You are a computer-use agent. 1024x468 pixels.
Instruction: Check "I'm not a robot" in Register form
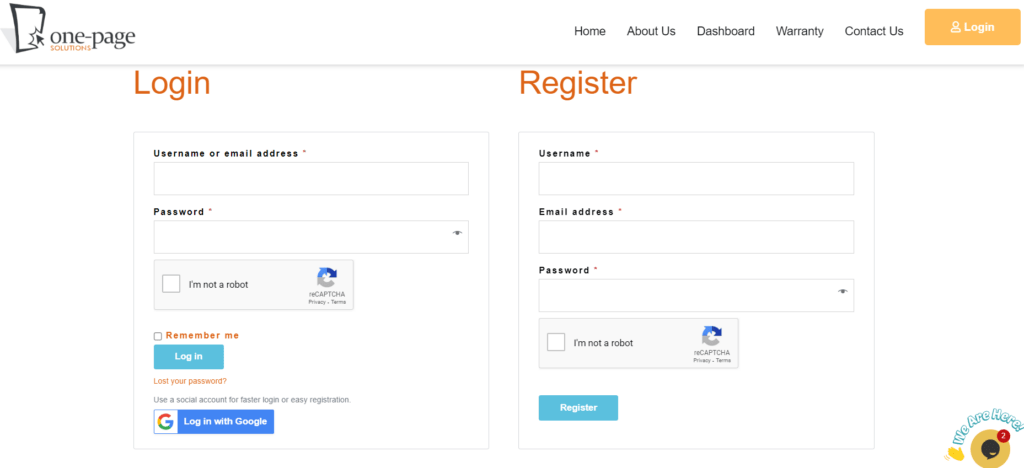click(x=556, y=342)
